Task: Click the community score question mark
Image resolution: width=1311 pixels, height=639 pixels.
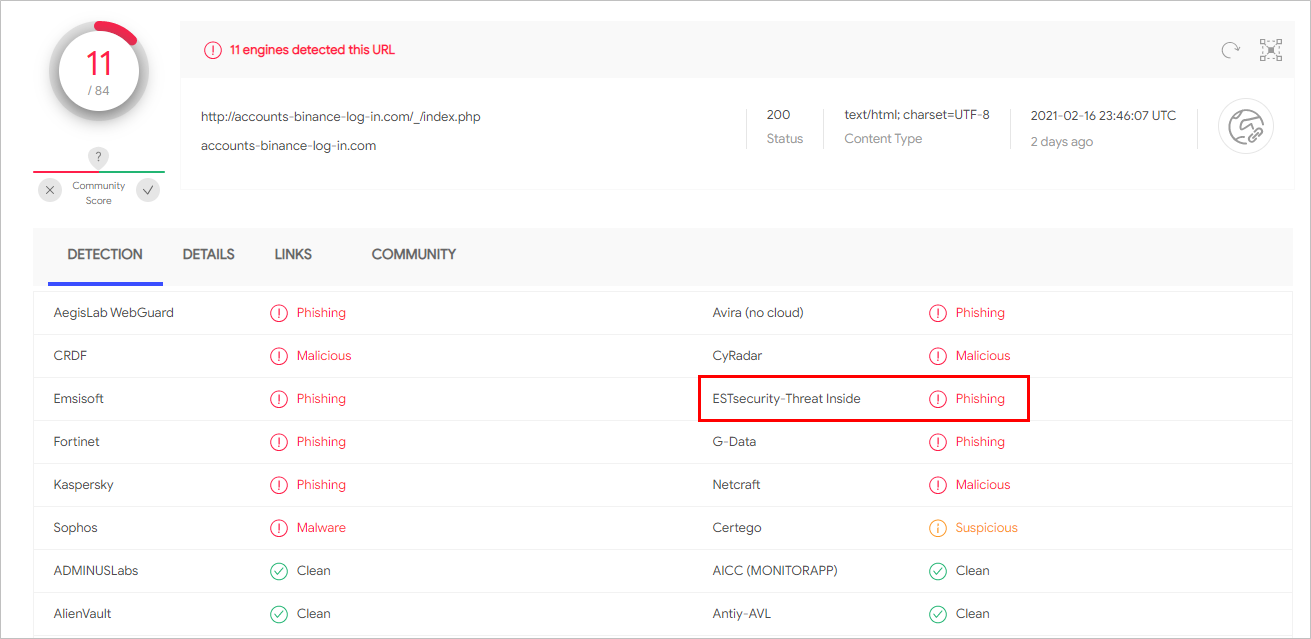Action: click(98, 157)
